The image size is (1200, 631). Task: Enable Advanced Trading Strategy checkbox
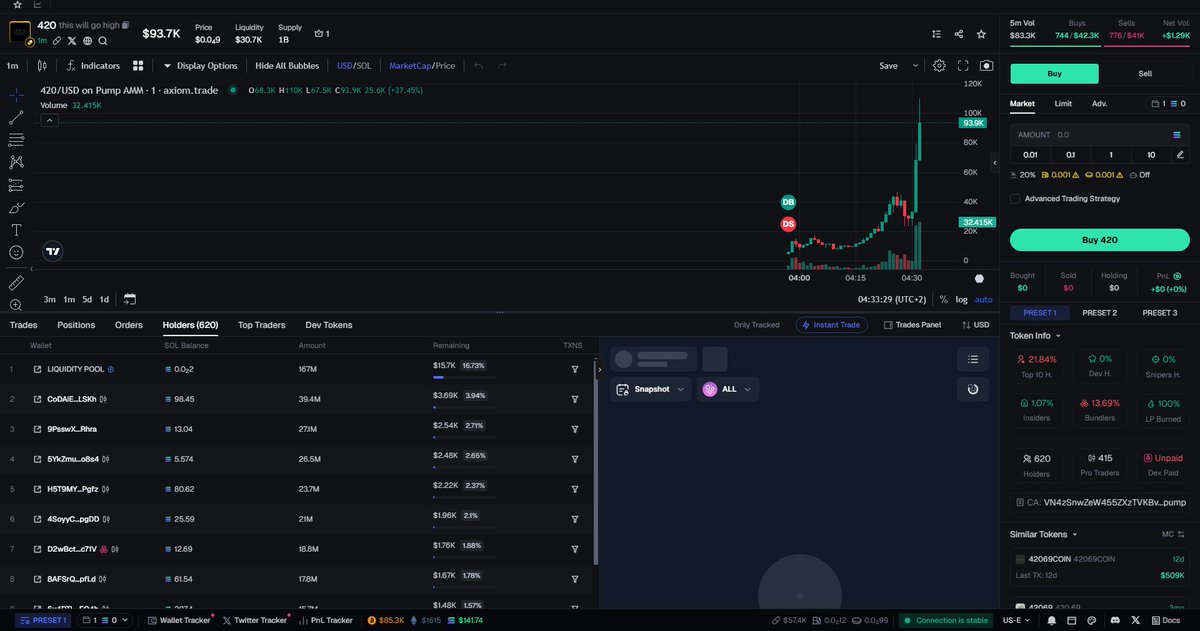(x=1015, y=199)
